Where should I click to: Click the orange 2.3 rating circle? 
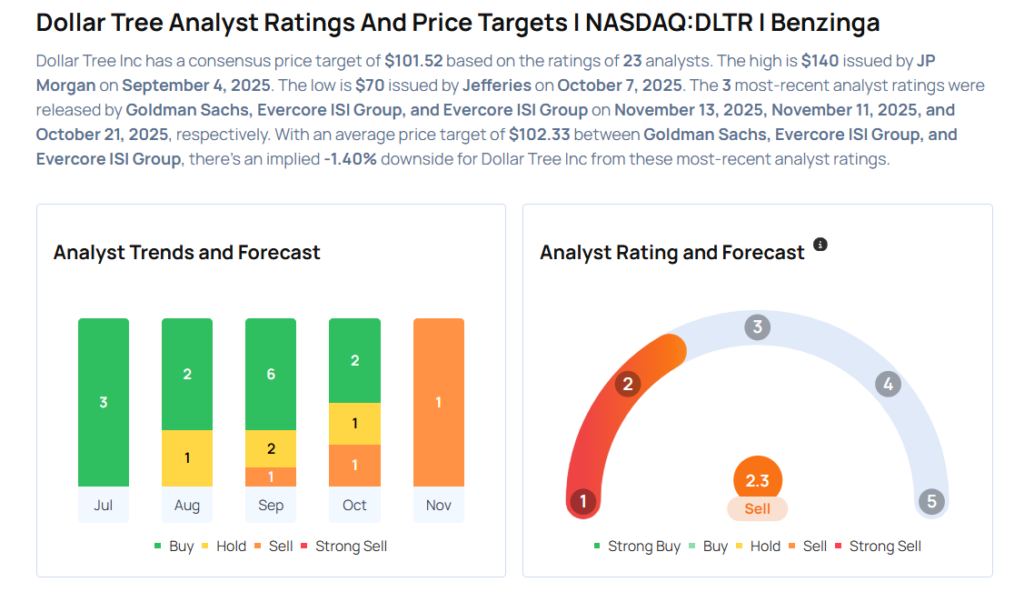[757, 480]
